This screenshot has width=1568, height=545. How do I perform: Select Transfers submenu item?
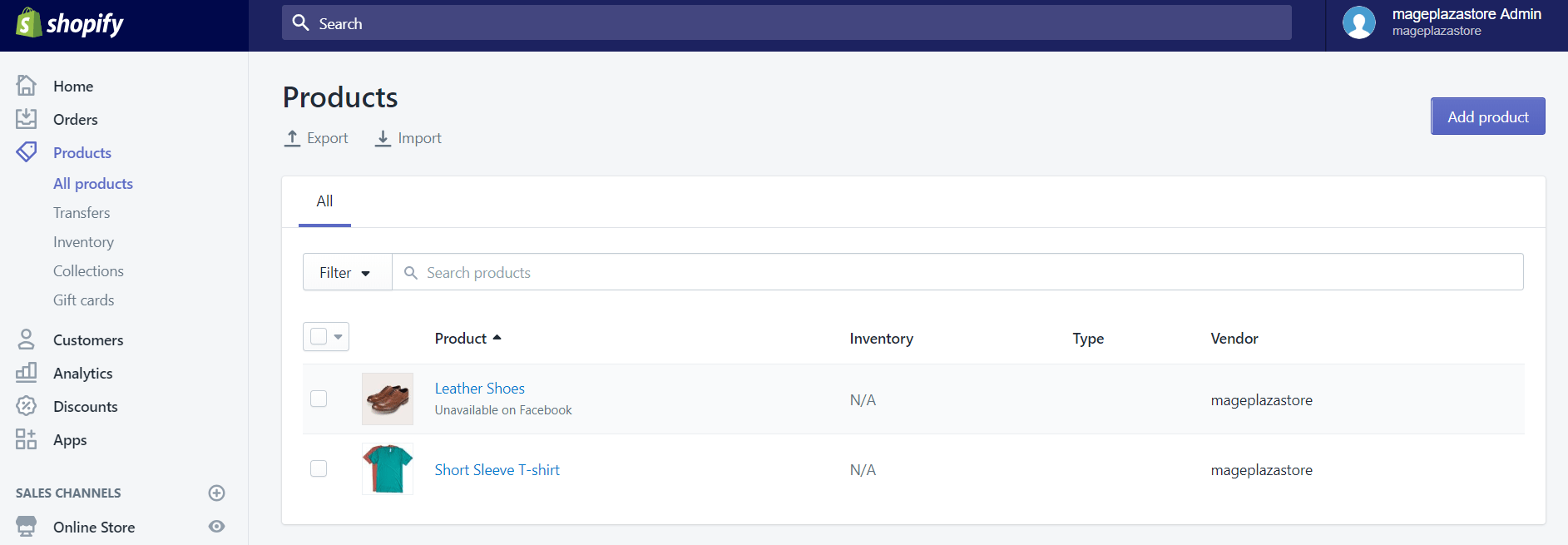point(82,212)
